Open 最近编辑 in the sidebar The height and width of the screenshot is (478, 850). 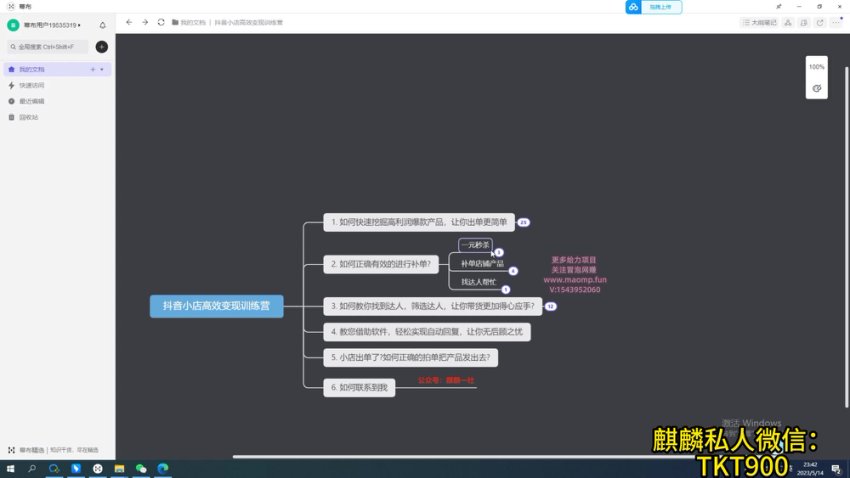(32, 101)
